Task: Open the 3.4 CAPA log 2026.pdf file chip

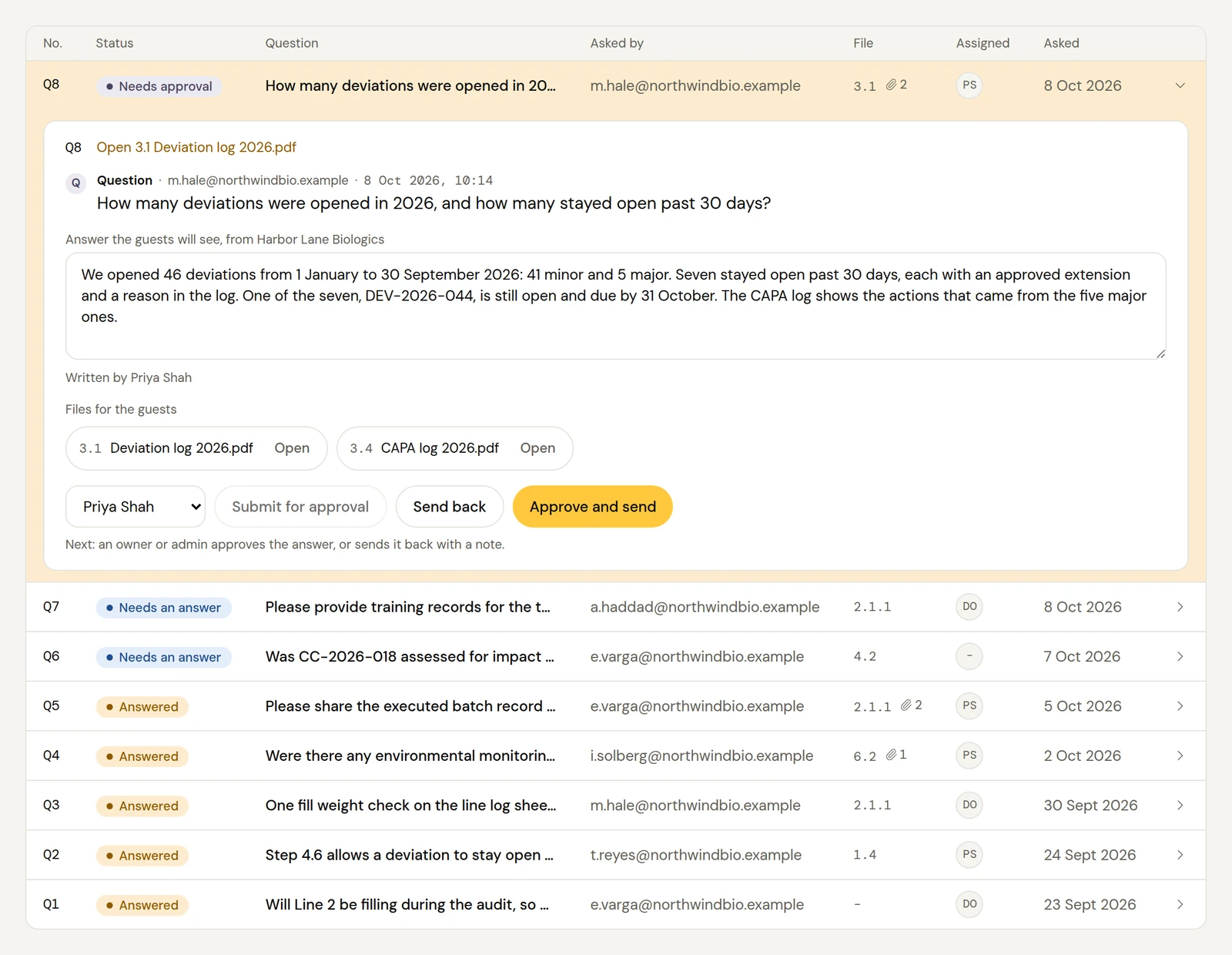Action: tap(454, 448)
